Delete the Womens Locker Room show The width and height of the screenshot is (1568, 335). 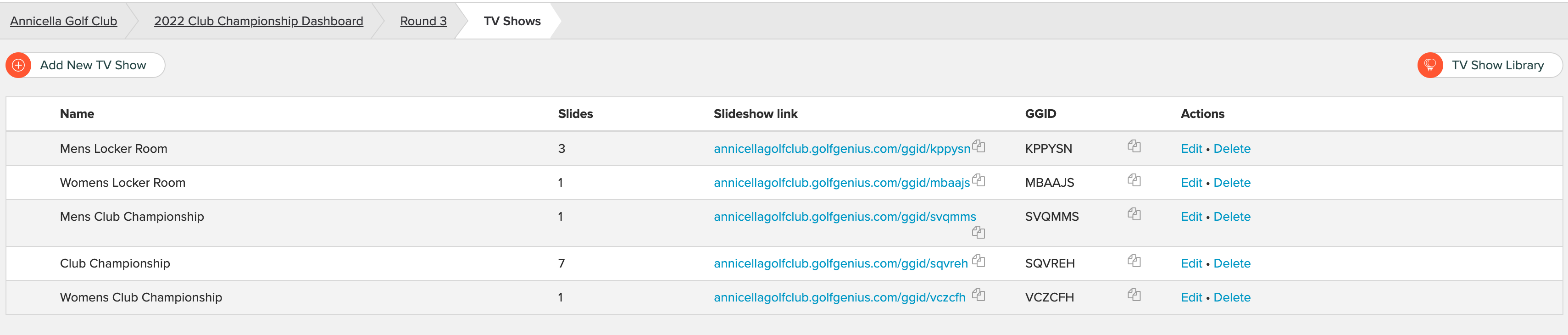pyautogui.click(x=1231, y=183)
